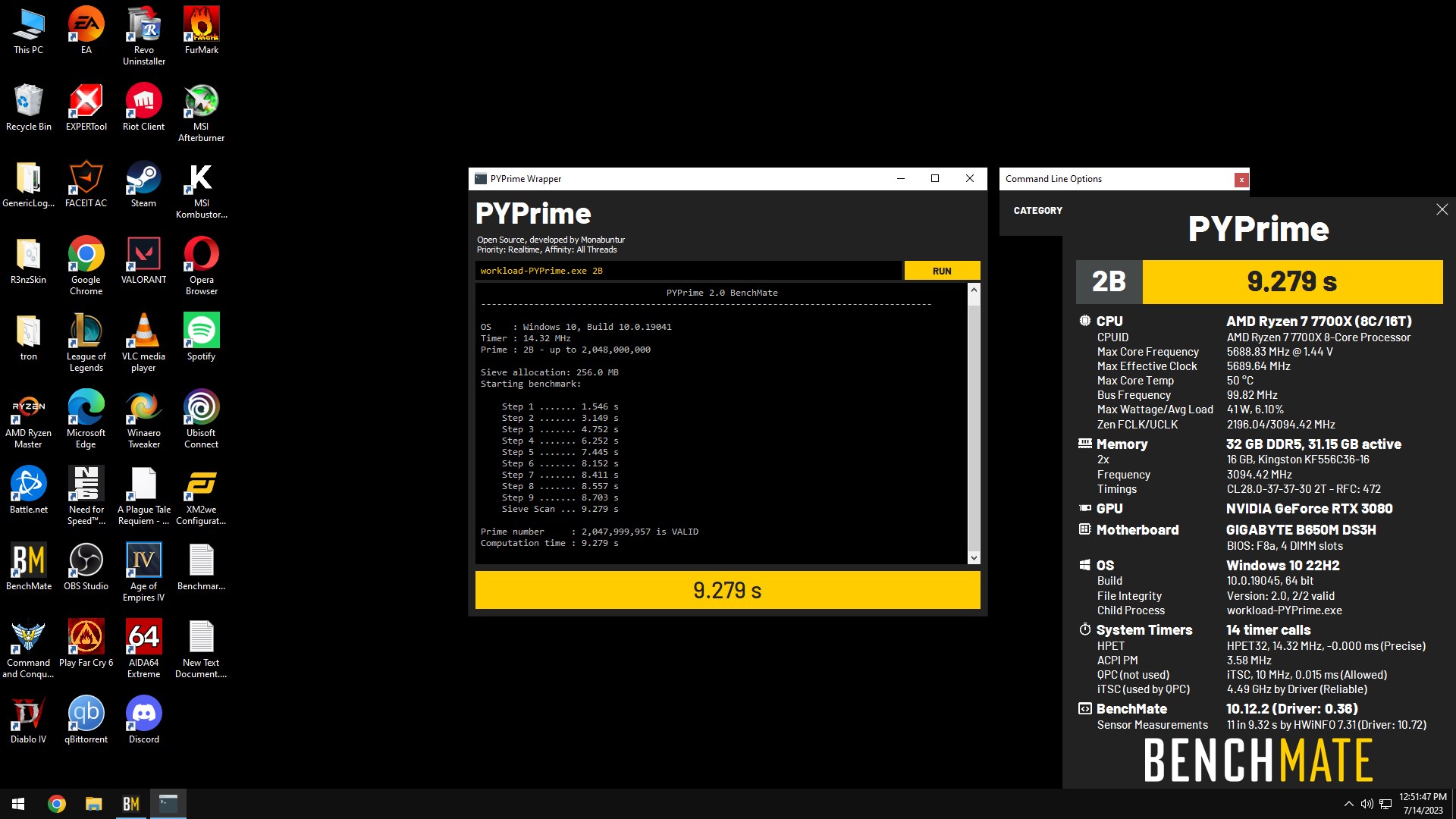
Task: Click GIGABYTE B650M DS3H motherboard text
Action: pyautogui.click(x=1301, y=530)
